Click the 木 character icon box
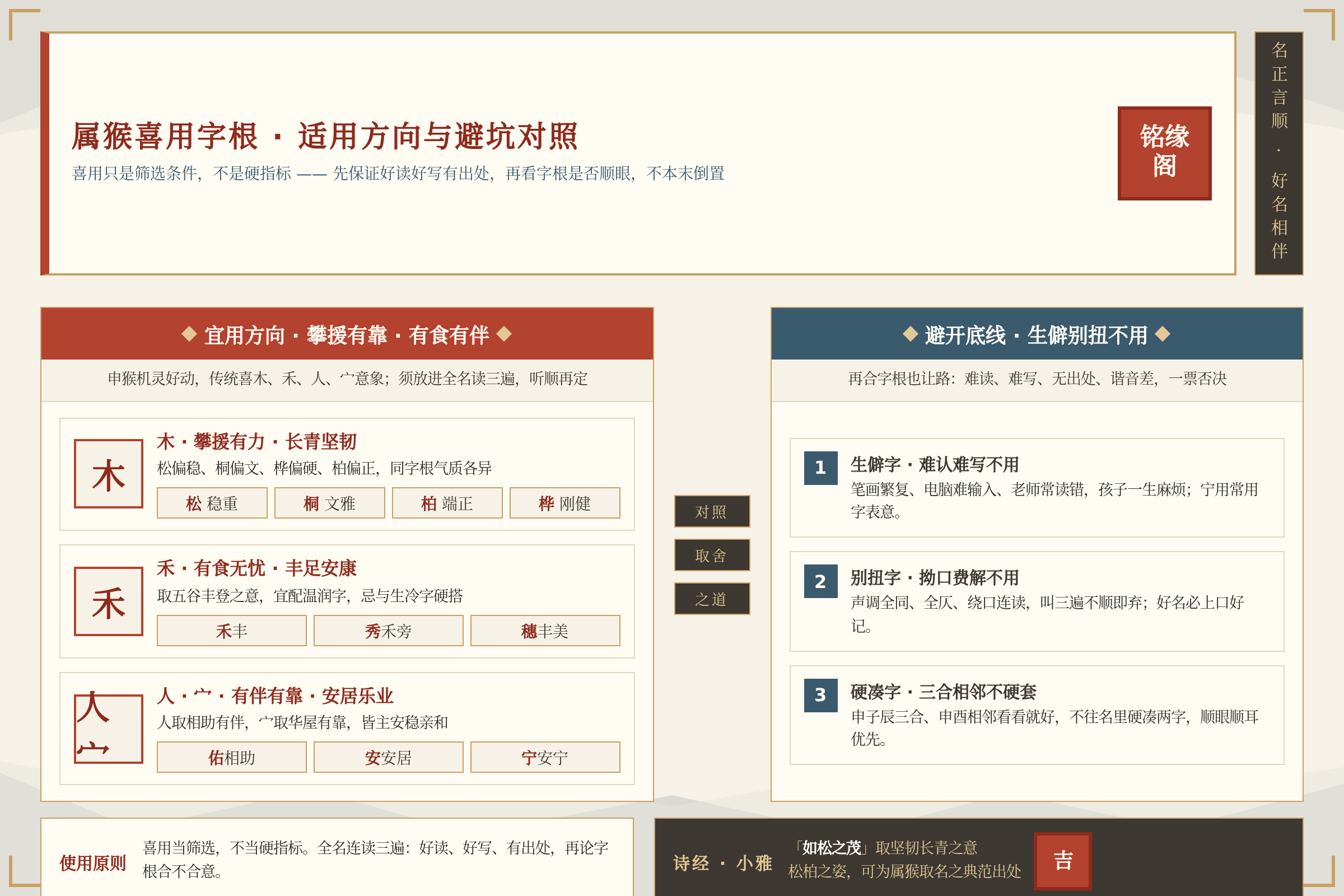This screenshot has height=896, width=1344. [x=109, y=474]
